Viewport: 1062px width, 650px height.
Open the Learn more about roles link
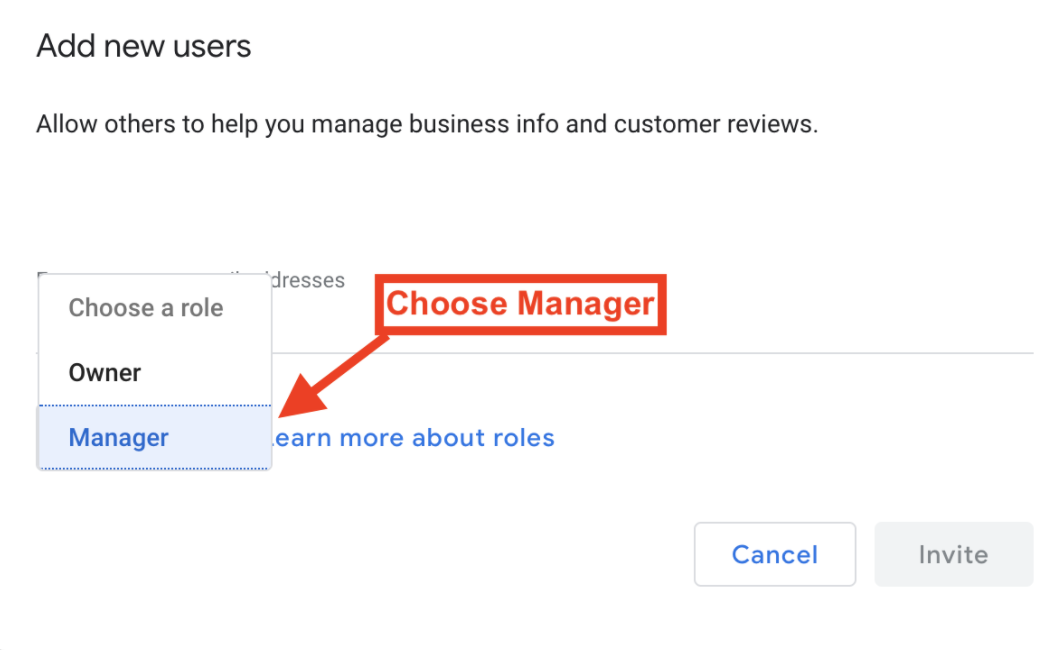[413, 438]
